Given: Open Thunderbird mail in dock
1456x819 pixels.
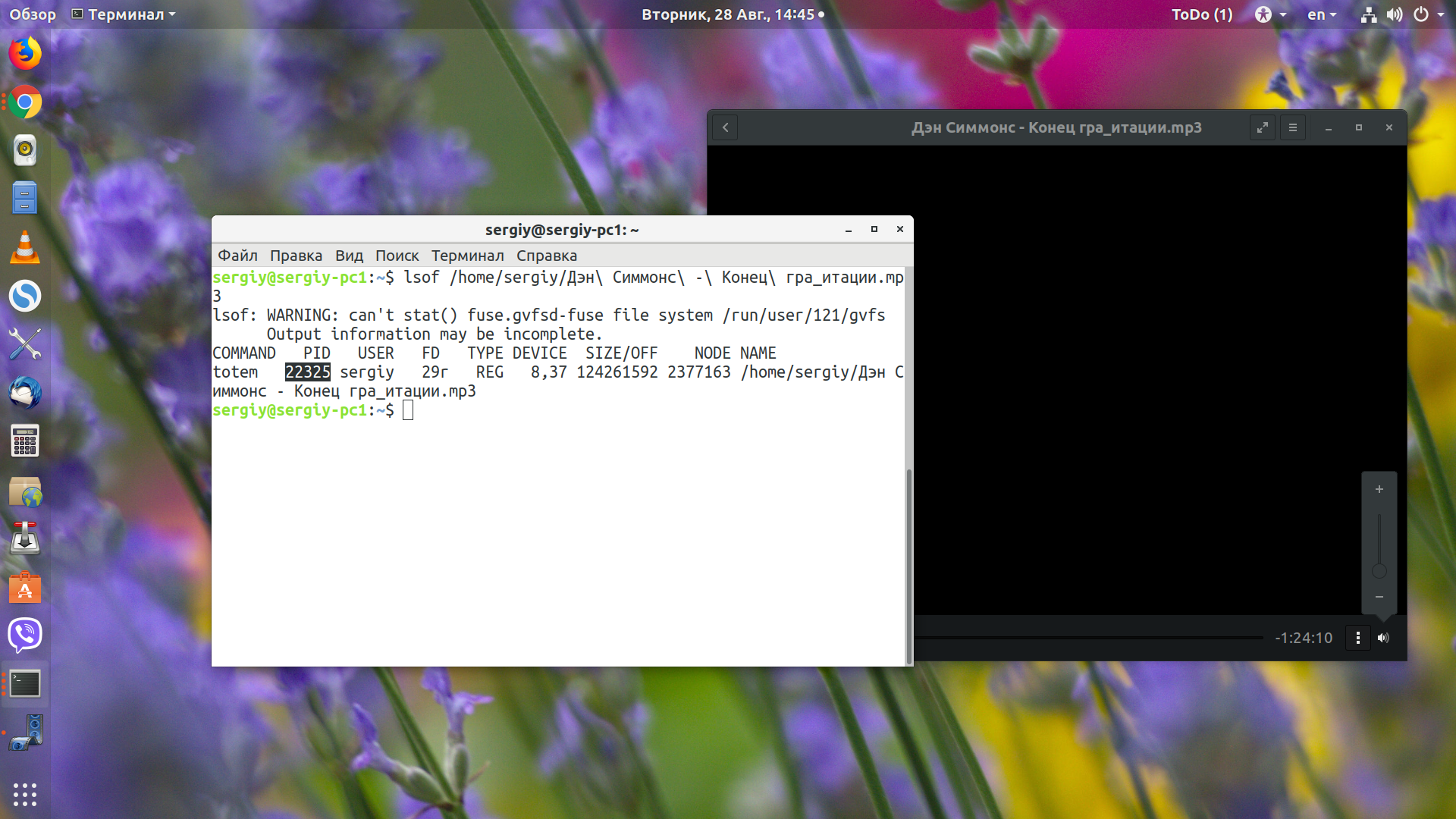Looking at the screenshot, I should pyautogui.click(x=25, y=393).
